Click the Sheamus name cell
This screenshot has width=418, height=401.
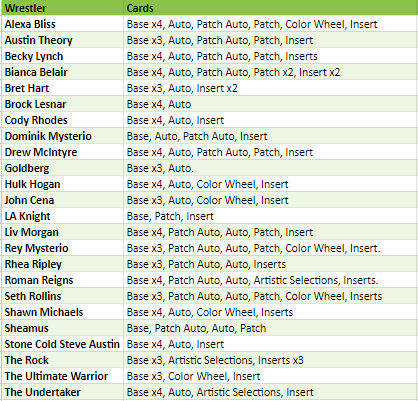(x=62, y=328)
